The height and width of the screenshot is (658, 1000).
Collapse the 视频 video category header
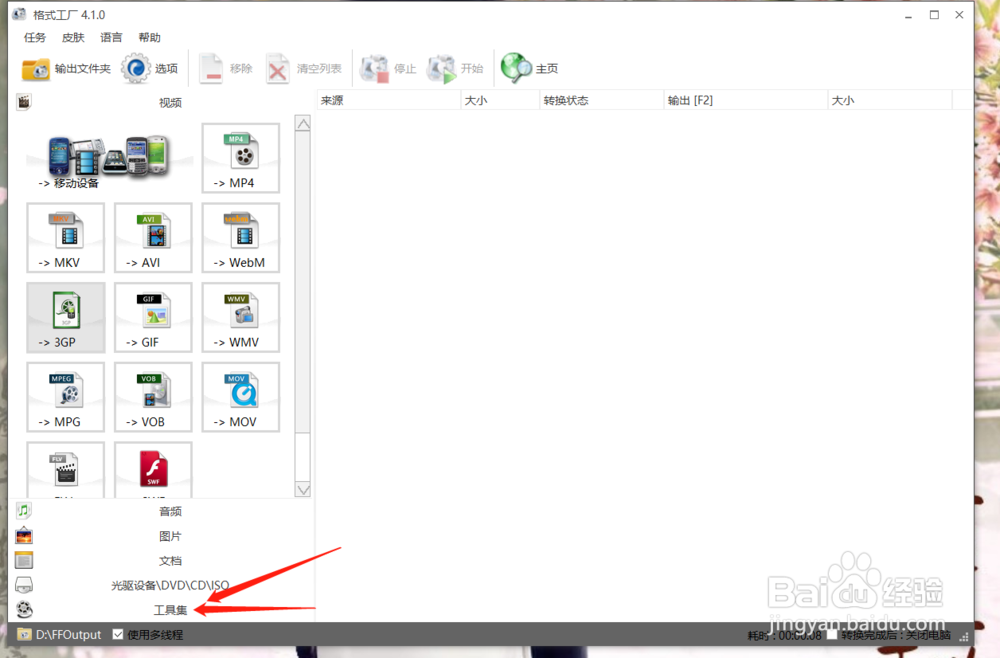tap(163, 102)
